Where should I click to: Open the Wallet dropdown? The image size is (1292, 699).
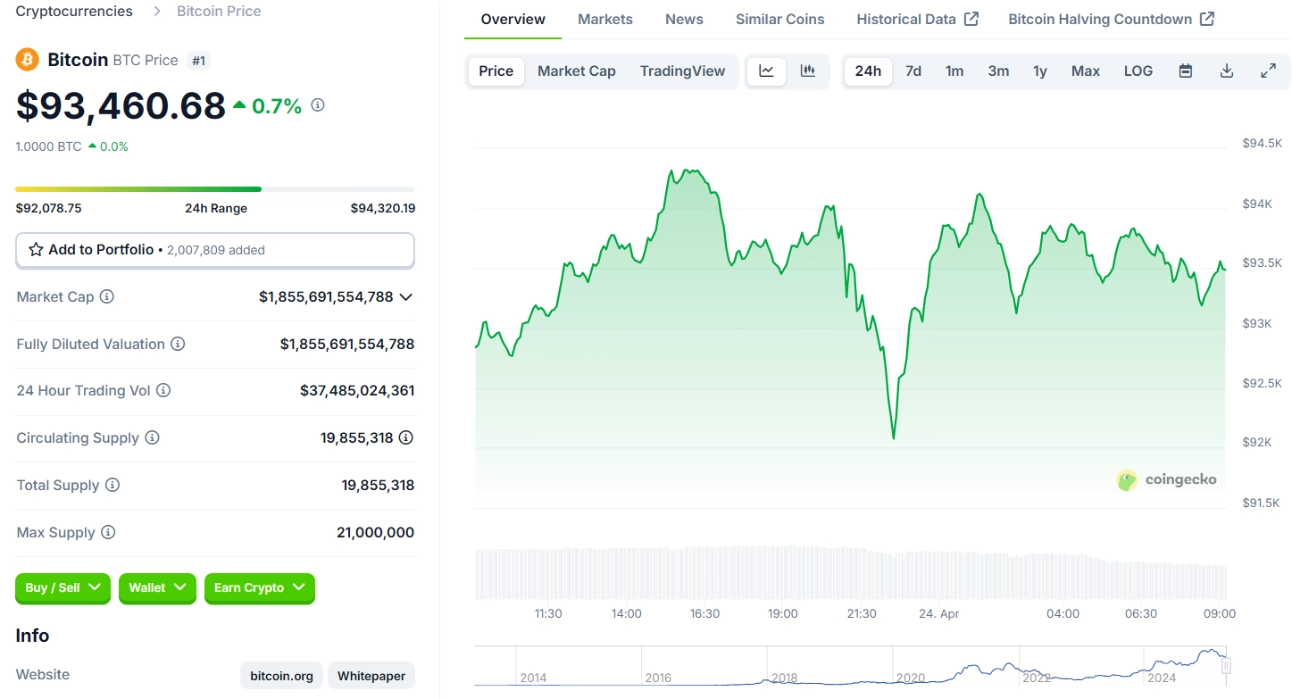pos(158,588)
